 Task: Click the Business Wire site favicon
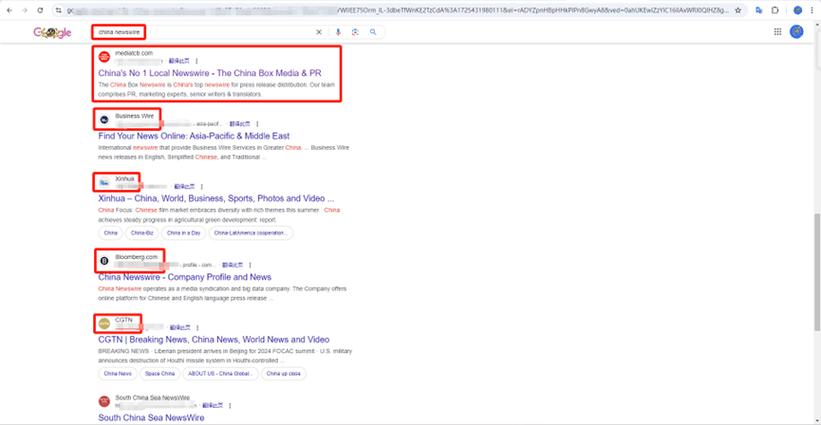pos(104,120)
